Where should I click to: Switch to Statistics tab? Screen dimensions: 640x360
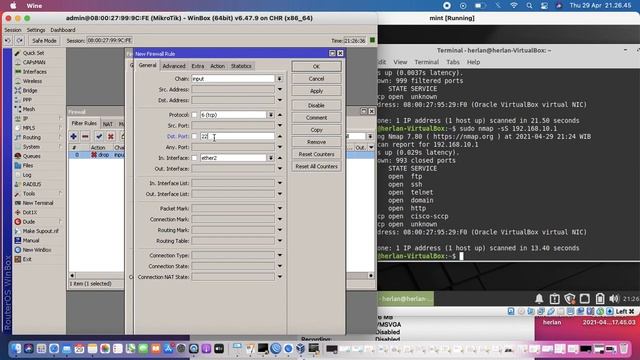pos(241,66)
